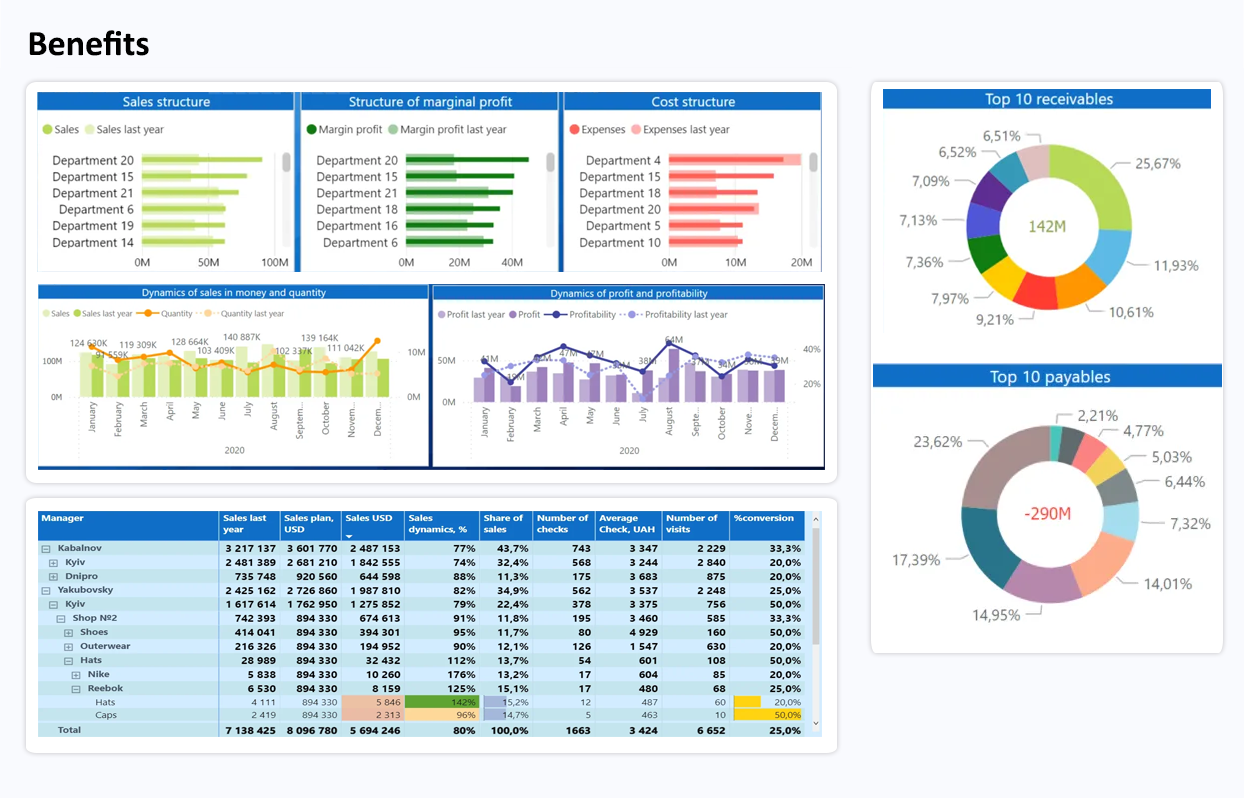Click the Sales legend marker in Sales structure
Viewport: 1244px width, 798px height.
point(47,130)
